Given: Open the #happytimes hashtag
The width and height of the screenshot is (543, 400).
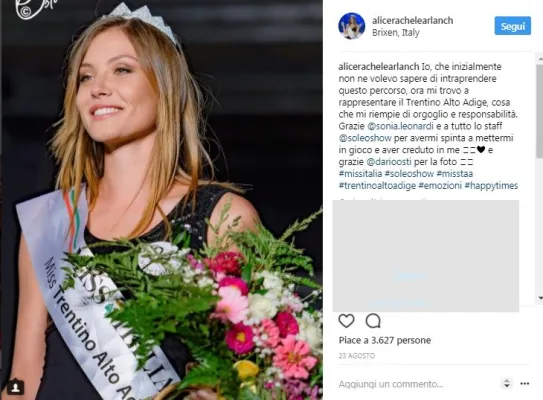Looking at the screenshot, I should coord(491,186).
